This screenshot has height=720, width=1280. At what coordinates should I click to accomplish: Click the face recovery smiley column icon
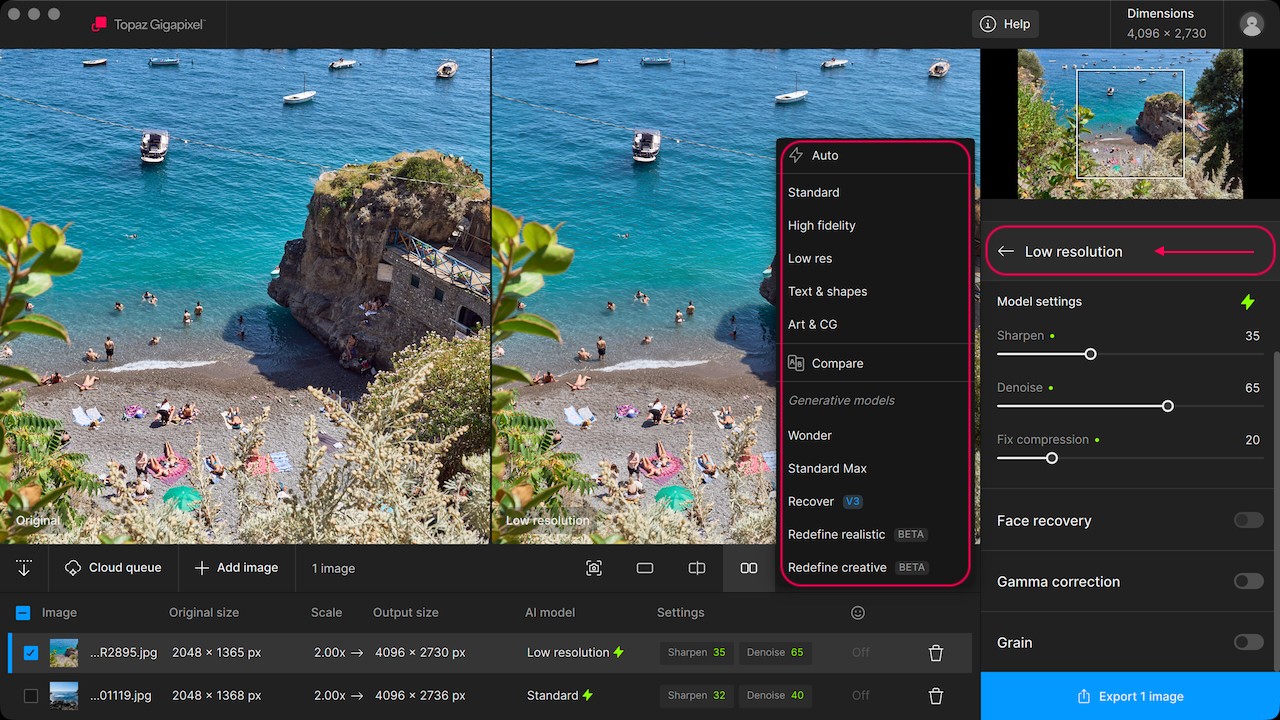(x=858, y=612)
